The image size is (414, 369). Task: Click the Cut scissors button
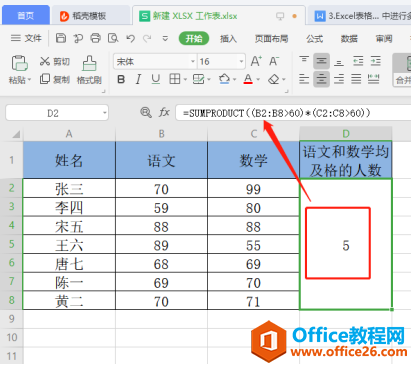coord(54,61)
